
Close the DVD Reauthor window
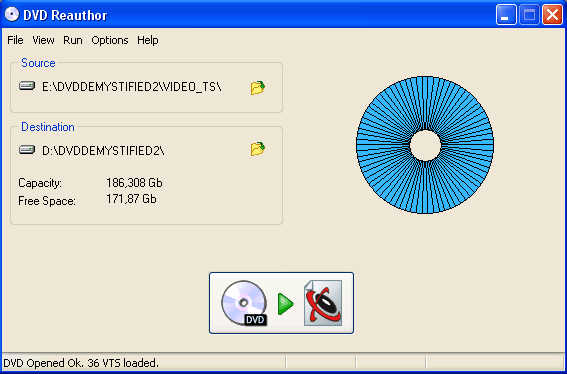click(x=552, y=15)
